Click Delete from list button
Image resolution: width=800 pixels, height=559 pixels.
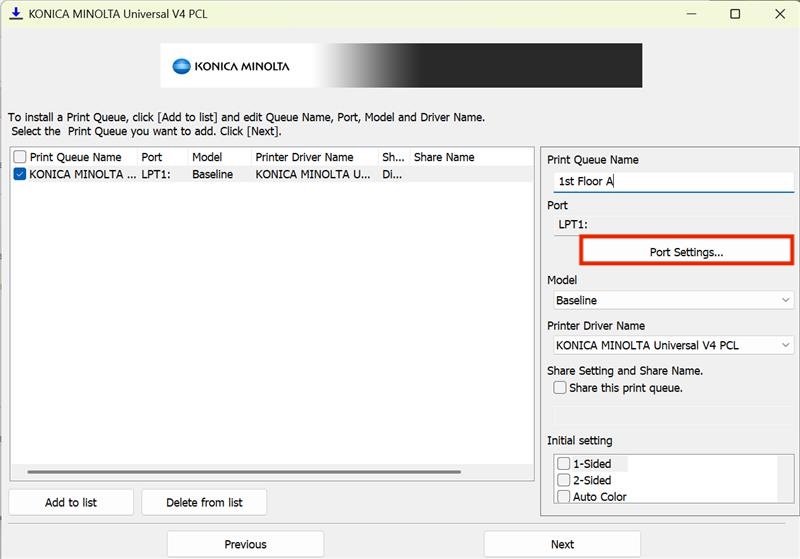[x=204, y=502]
